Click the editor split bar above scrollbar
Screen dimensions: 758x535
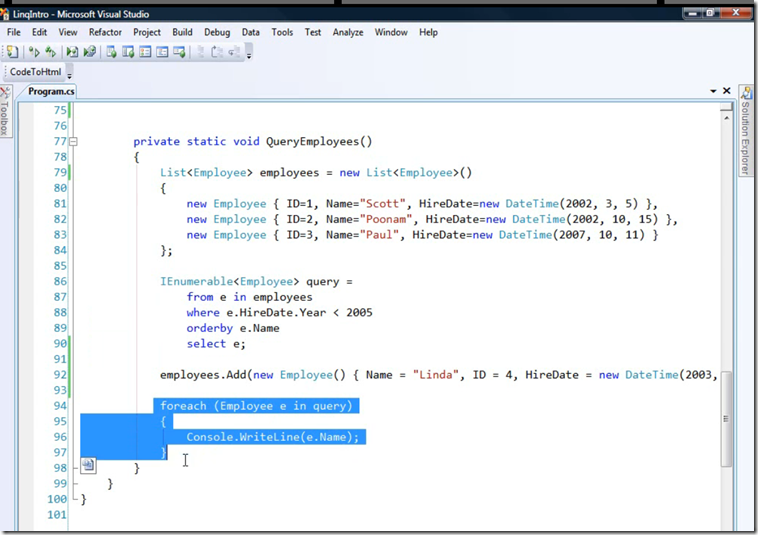[726, 107]
